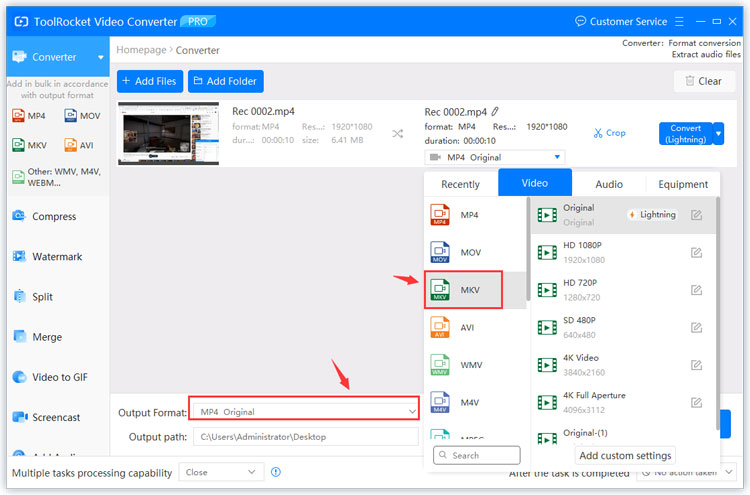Click the preset list scrollbar

pyautogui.click(x=717, y=313)
